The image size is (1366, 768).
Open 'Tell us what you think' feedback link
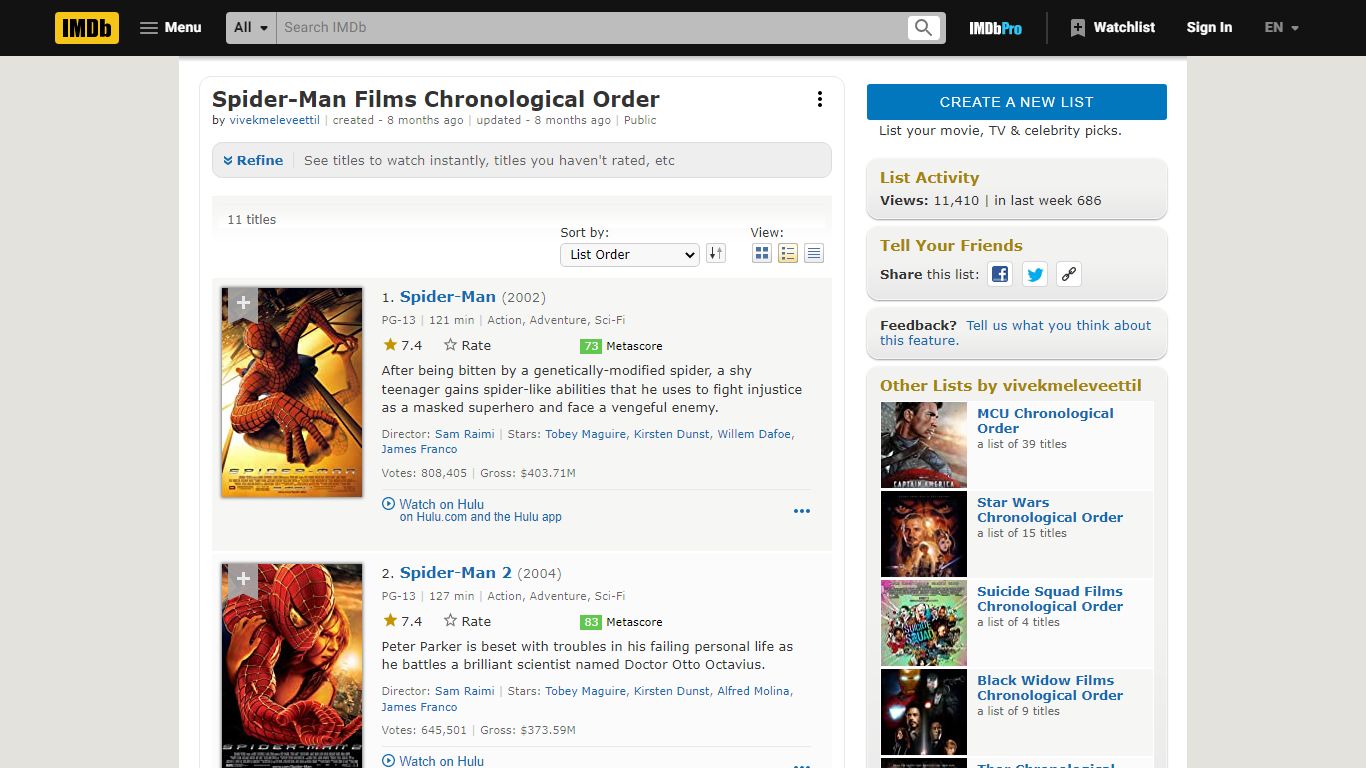pos(1015,333)
